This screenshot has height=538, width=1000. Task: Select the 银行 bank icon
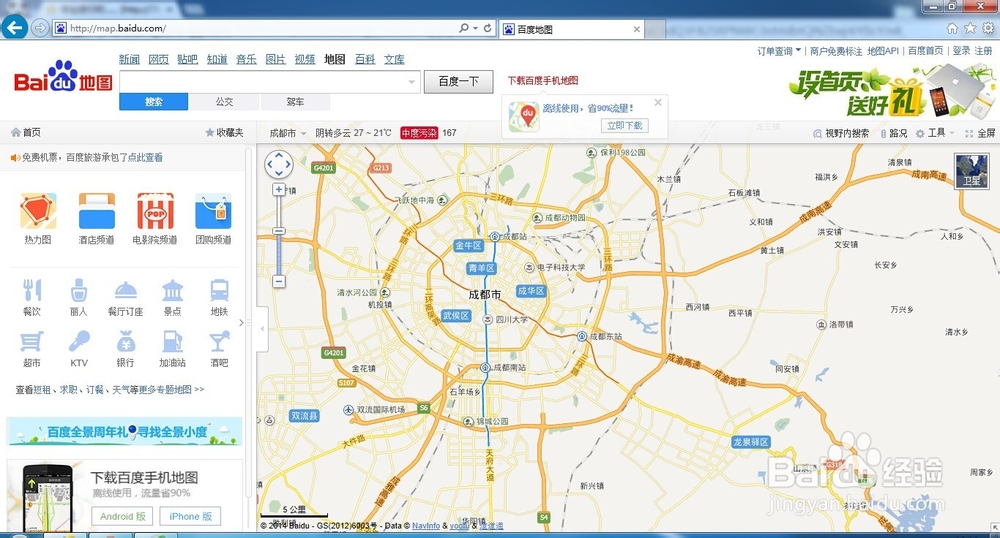point(126,342)
